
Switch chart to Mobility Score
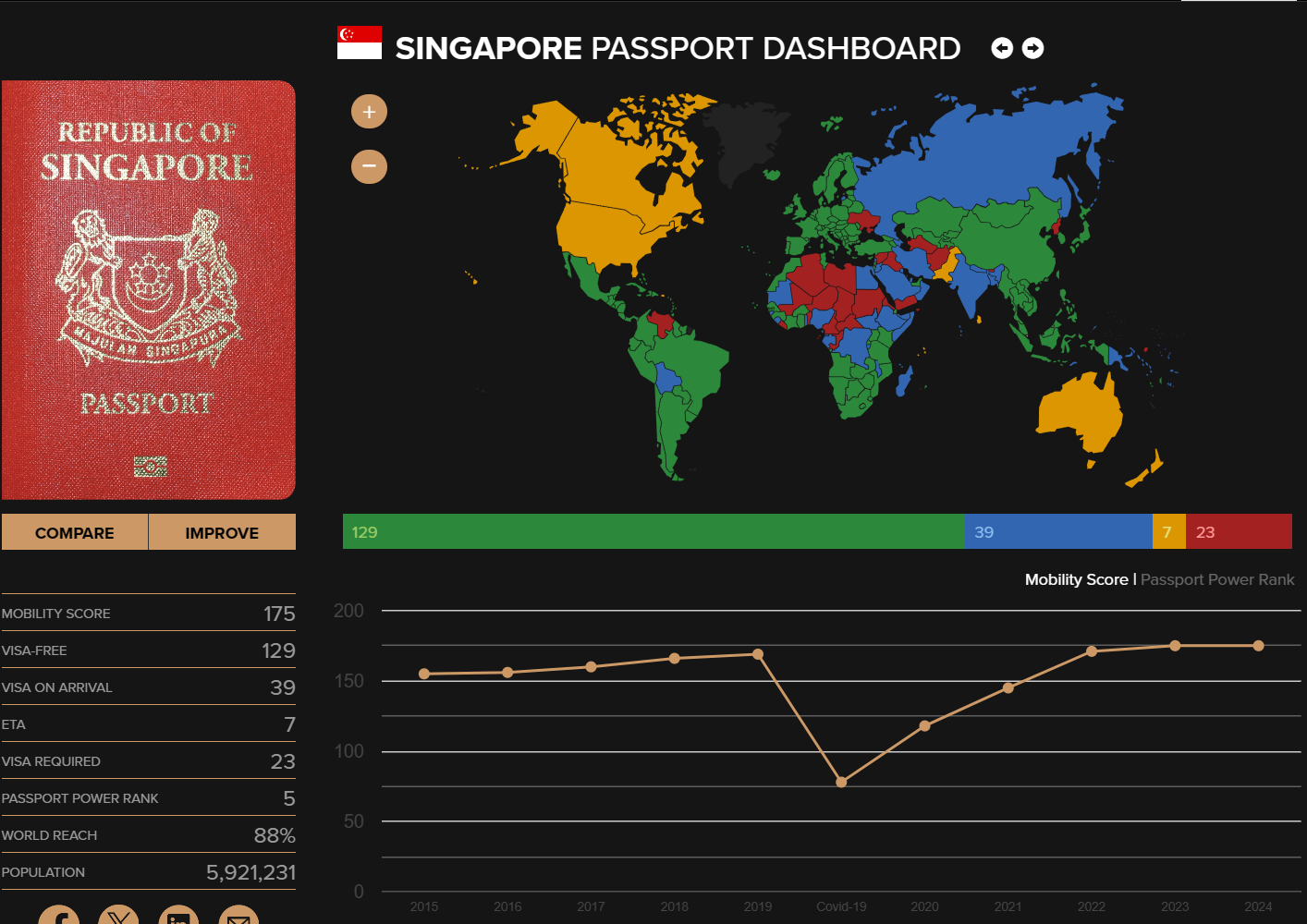click(1076, 579)
